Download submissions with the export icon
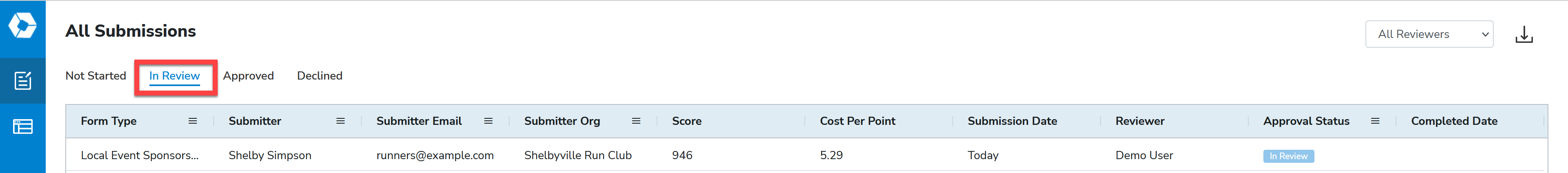 pos(1523,35)
